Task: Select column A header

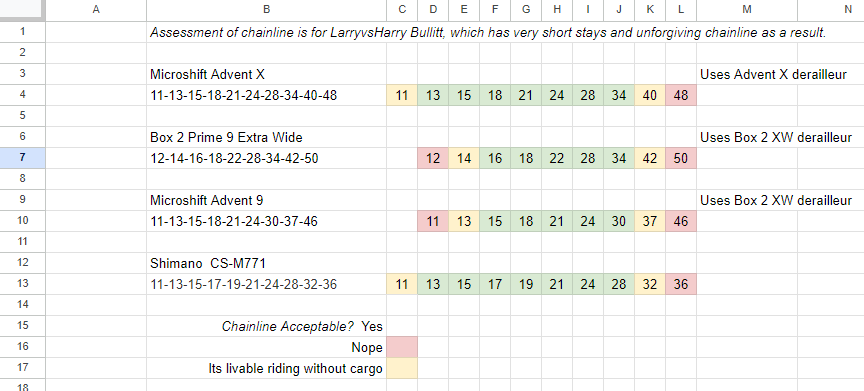Action: (96, 9)
